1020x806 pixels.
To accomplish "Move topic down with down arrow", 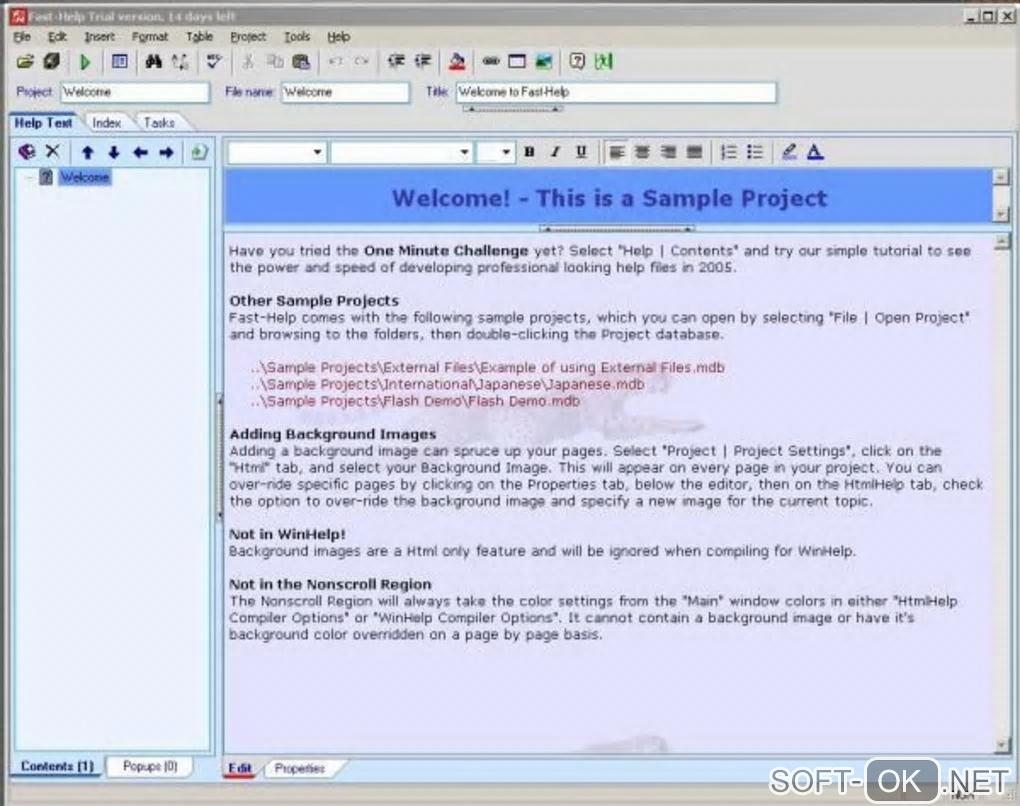I will tap(114, 153).
